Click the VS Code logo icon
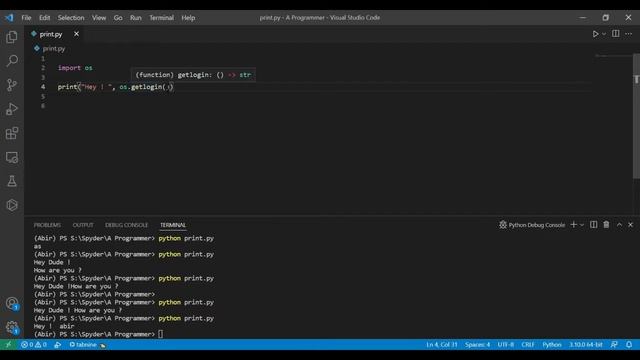The width and height of the screenshot is (640, 360). pos(9,18)
